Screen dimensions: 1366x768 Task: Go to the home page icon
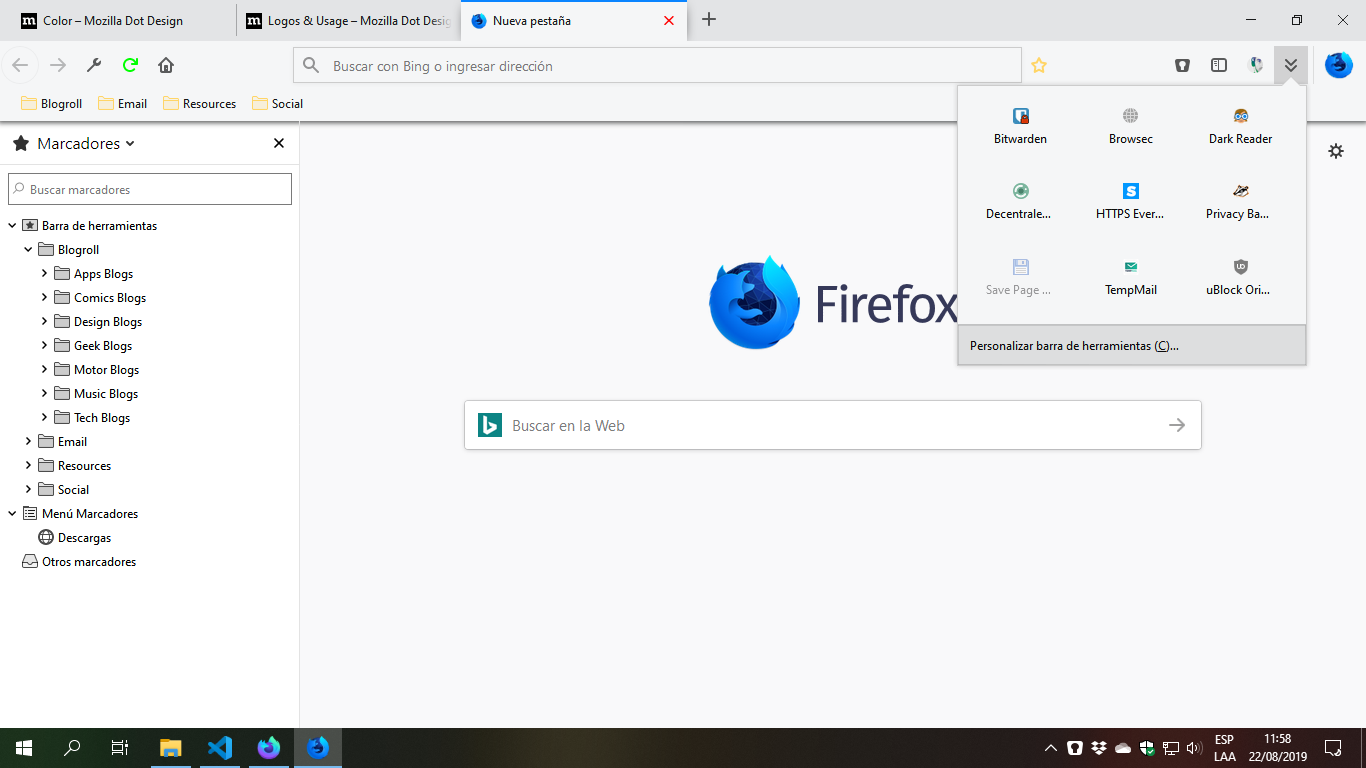166,65
